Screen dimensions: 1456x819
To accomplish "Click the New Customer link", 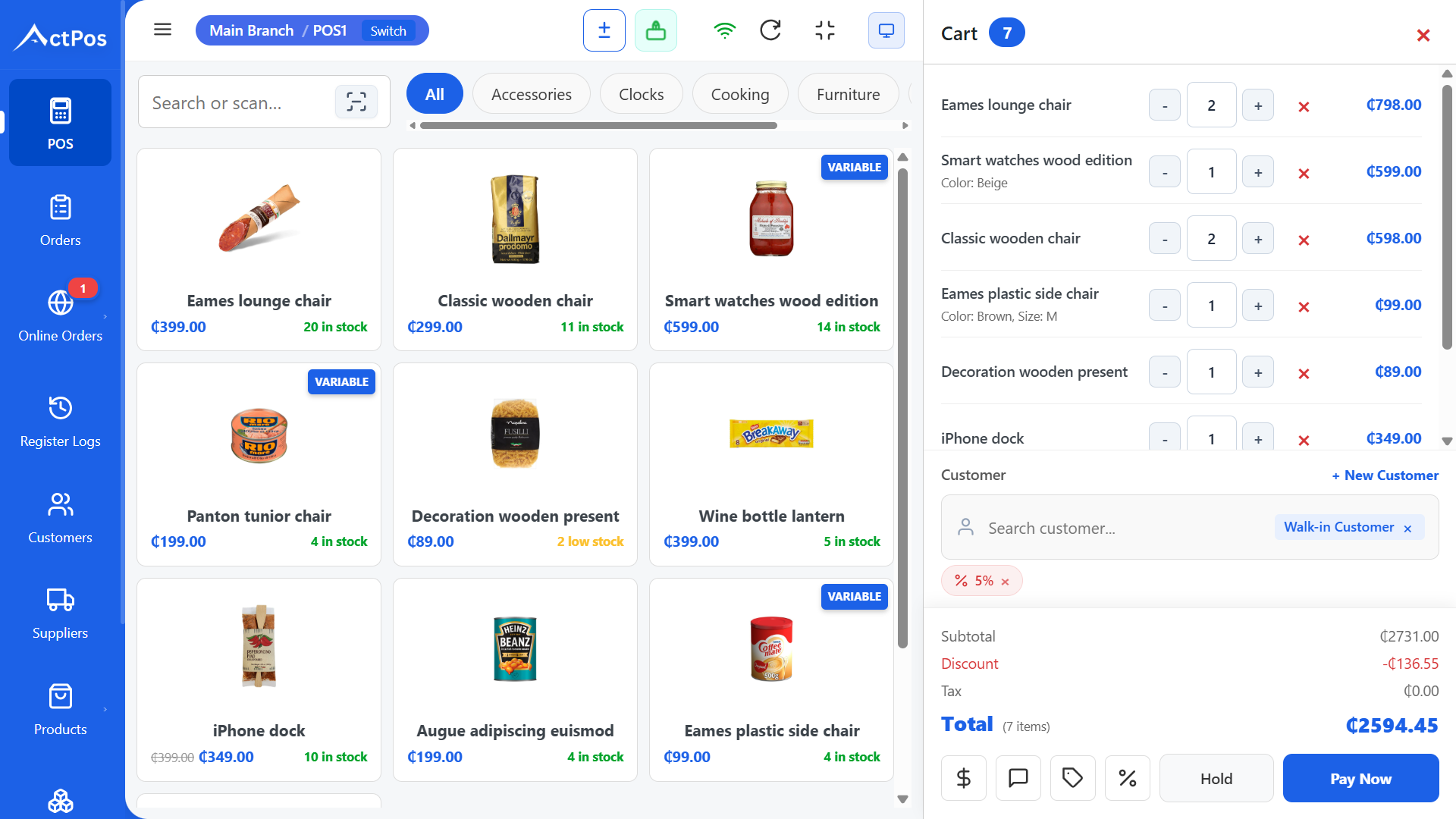I will point(1385,475).
